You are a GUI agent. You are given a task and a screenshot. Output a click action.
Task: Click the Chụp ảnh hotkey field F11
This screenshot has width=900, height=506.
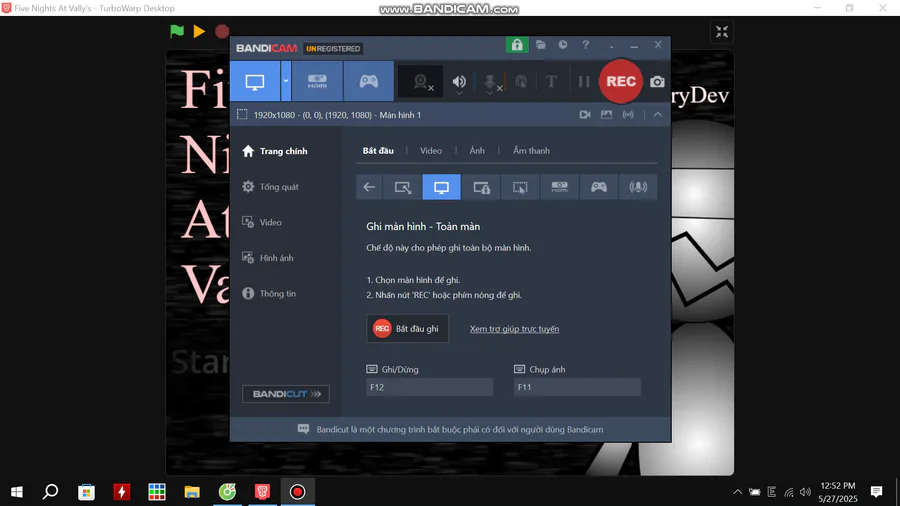pyautogui.click(x=577, y=387)
